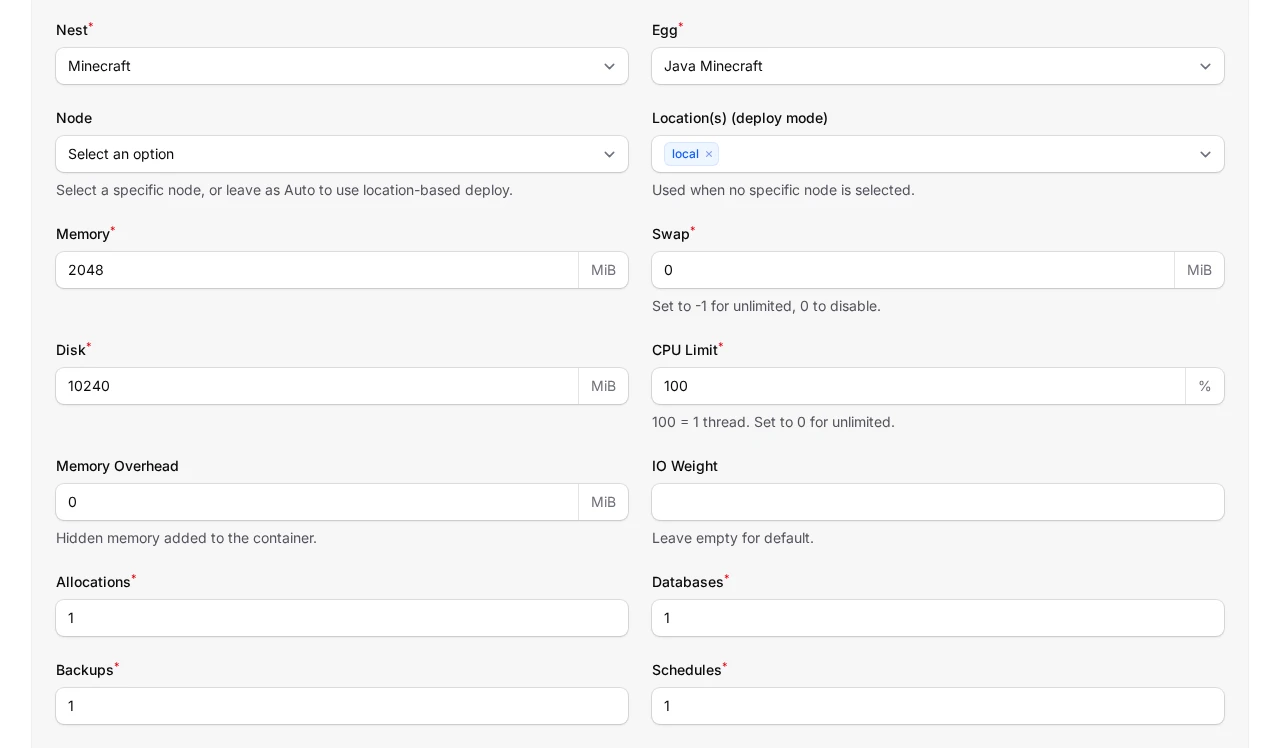Expand the Node 'Select an option' dropdown

click(x=342, y=154)
